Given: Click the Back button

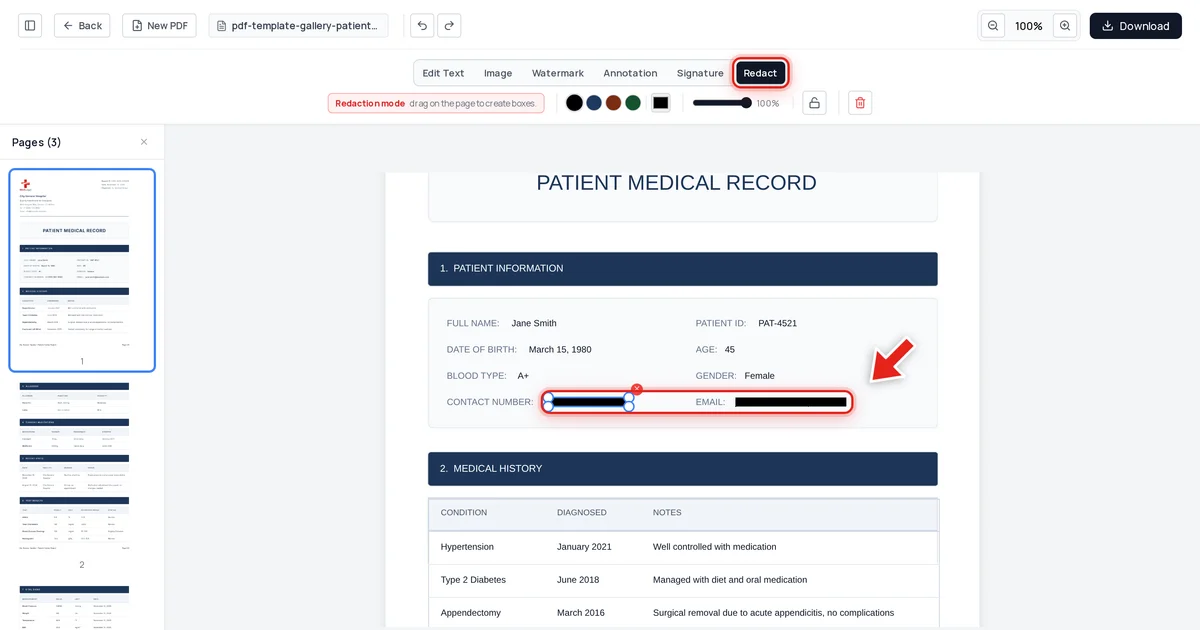Looking at the screenshot, I should [82, 26].
